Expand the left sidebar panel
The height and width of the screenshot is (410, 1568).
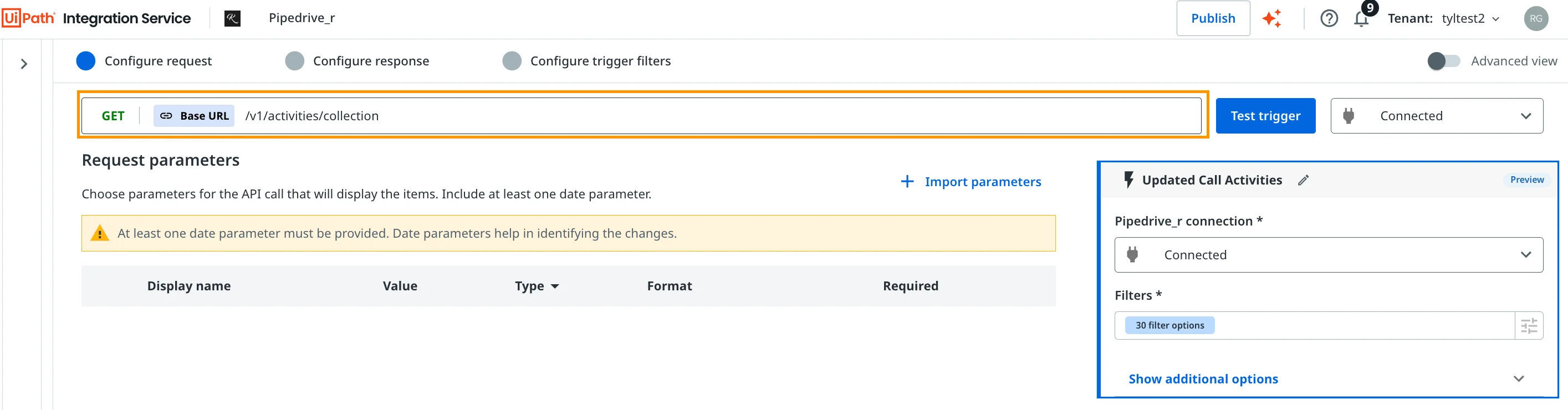click(x=24, y=64)
